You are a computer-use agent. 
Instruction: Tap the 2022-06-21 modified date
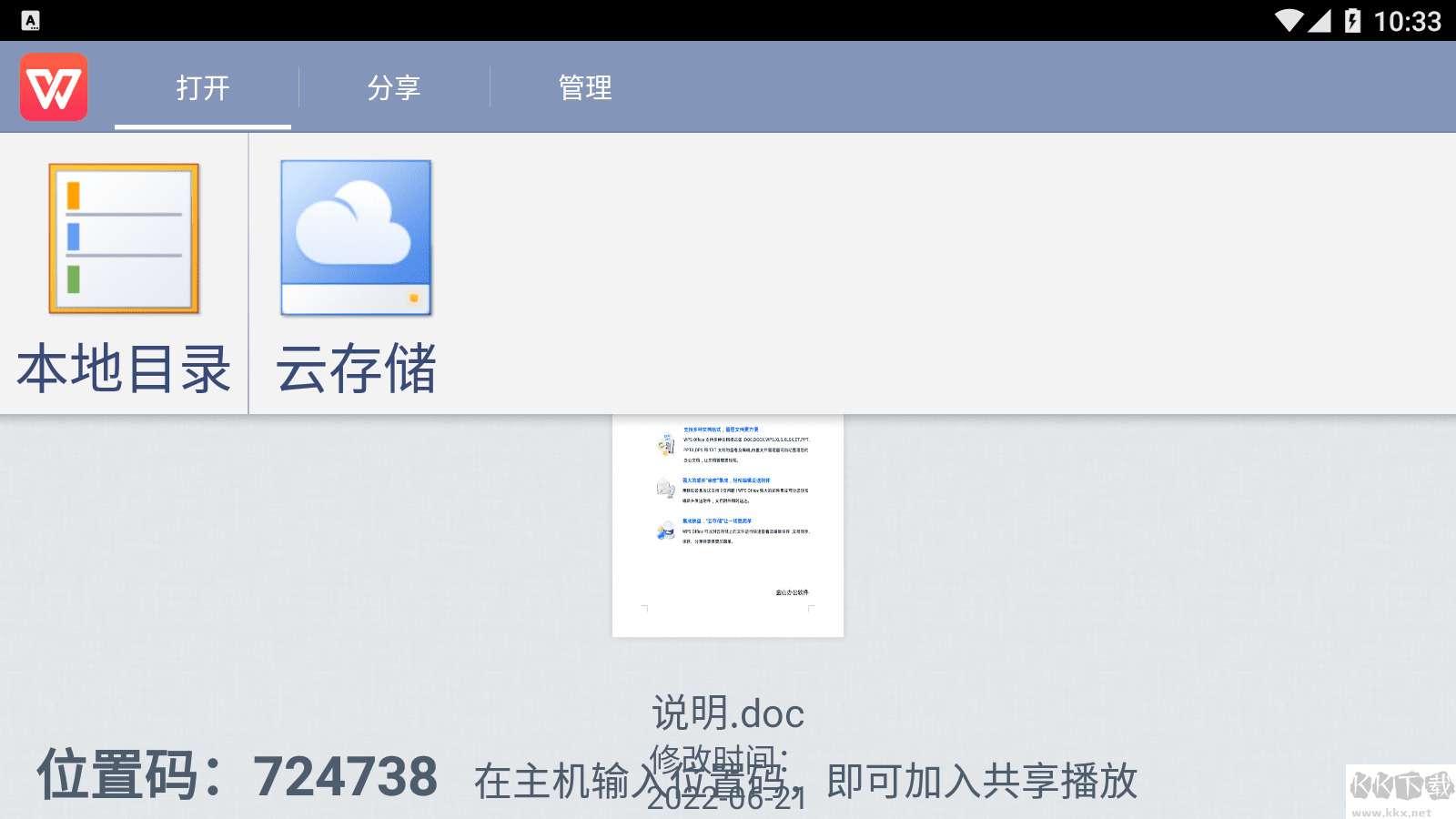tap(726, 797)
